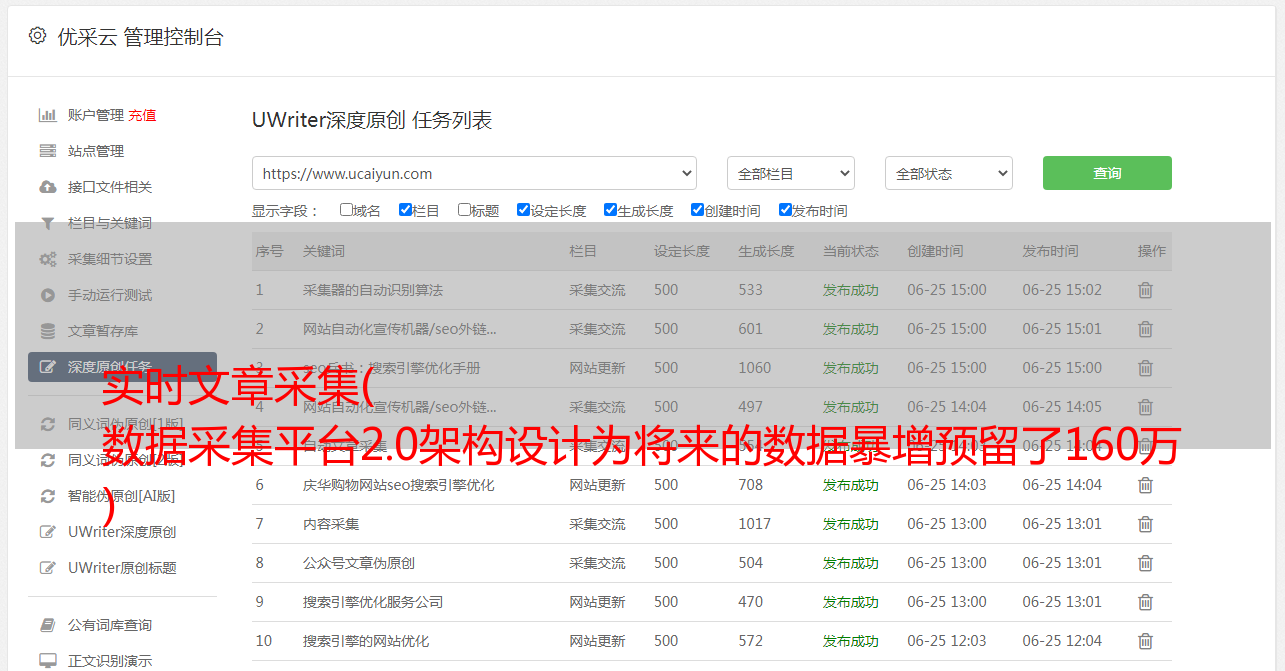Click trash icon for 搜索引擎的网站优化 row

click(1145, 641)
